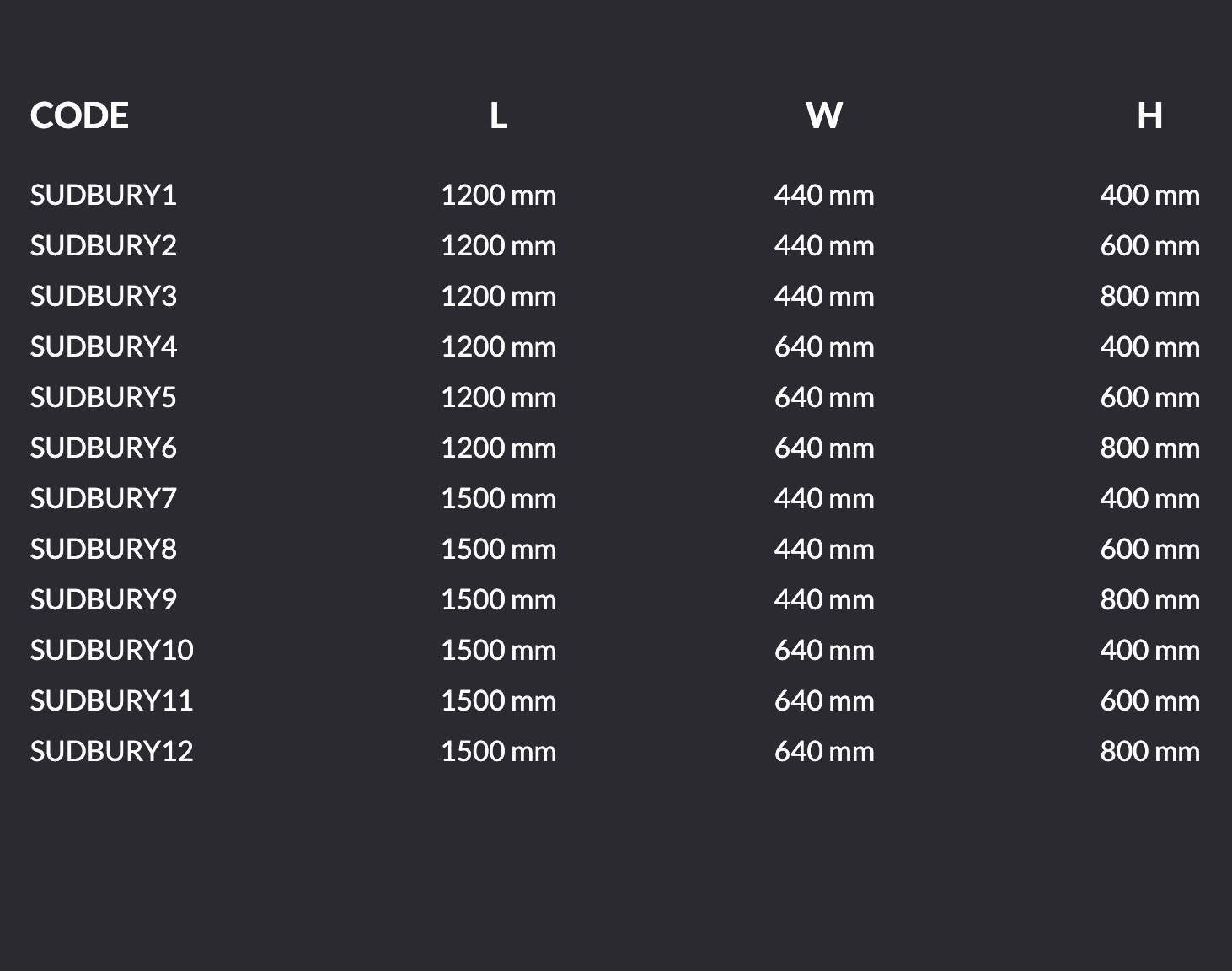Click SUDBURY4's 640 mm width value
The image size is (1232, 971).
(x=823, y=346)
